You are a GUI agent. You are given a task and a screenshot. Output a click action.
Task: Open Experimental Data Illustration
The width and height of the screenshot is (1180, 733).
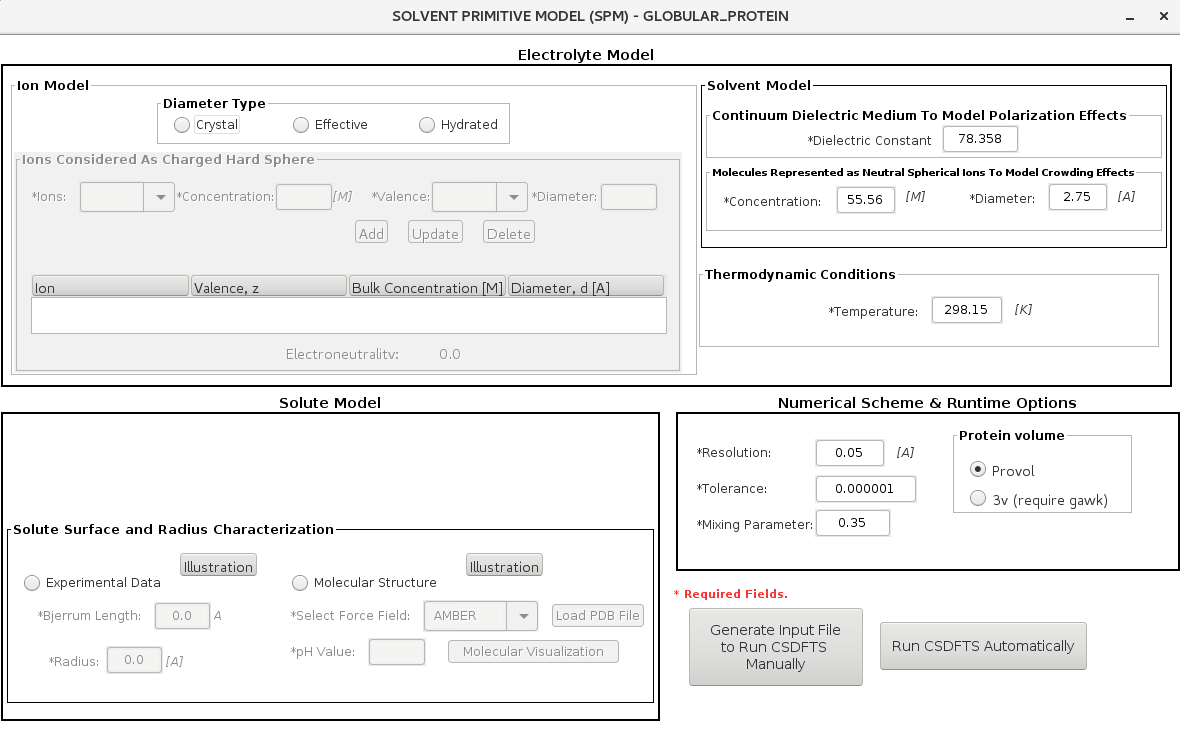pyautogui.click(x=218, y=566)
